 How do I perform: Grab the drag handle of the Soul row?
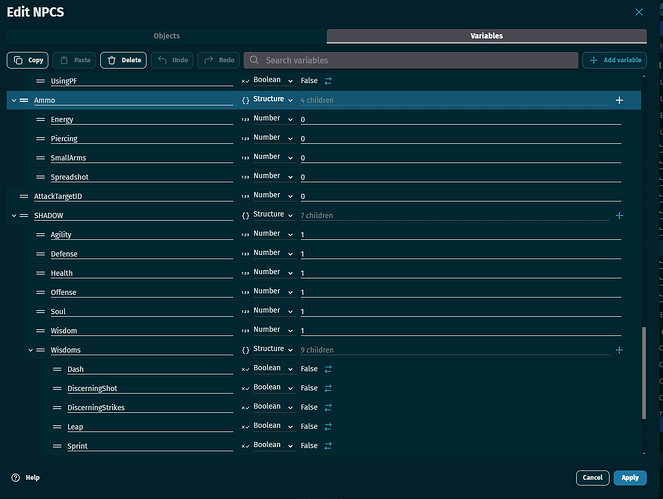(40, 311)
